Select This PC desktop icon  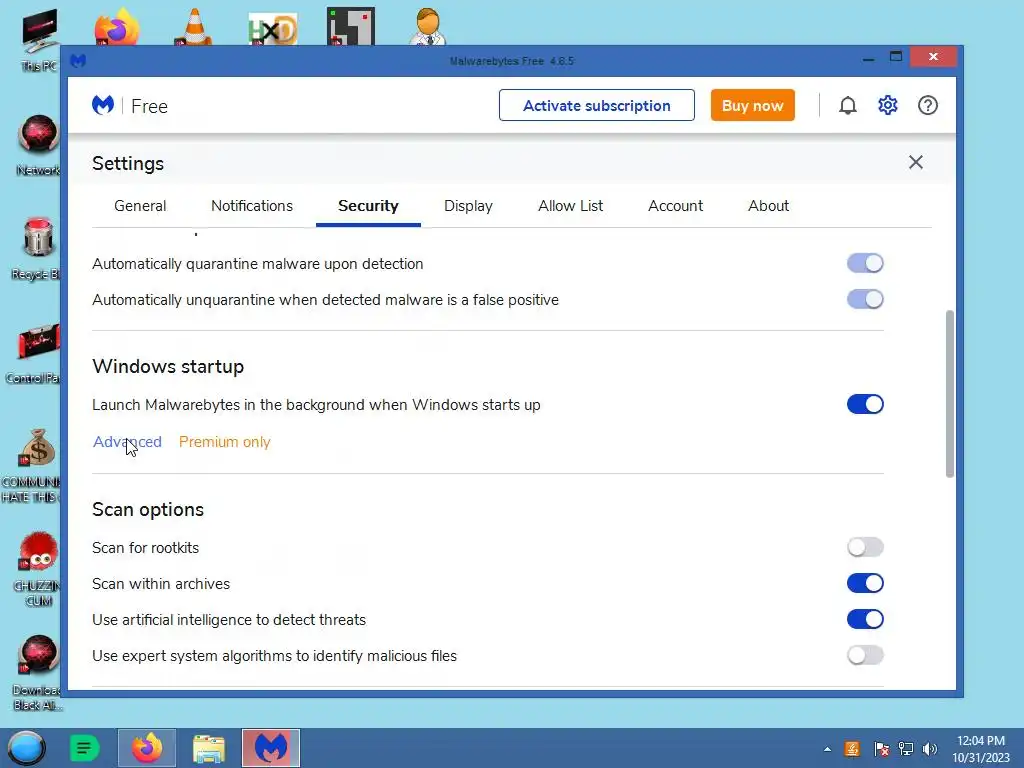39,40
